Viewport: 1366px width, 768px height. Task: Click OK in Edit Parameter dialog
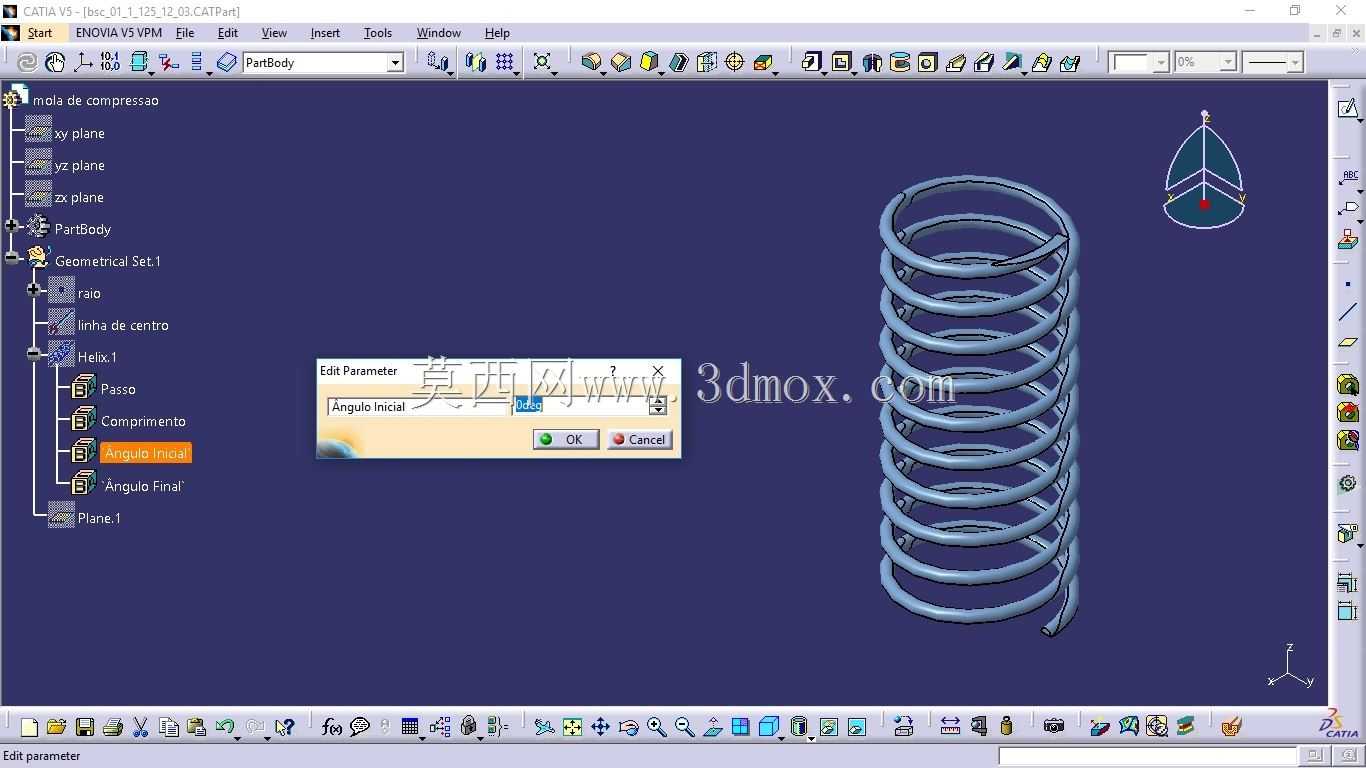point(566,439)
